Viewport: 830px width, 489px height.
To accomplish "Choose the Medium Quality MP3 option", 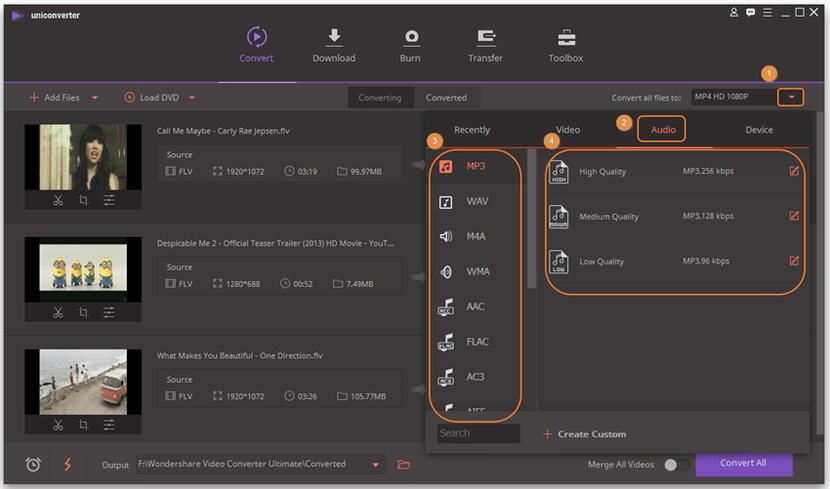I will 673,216.
